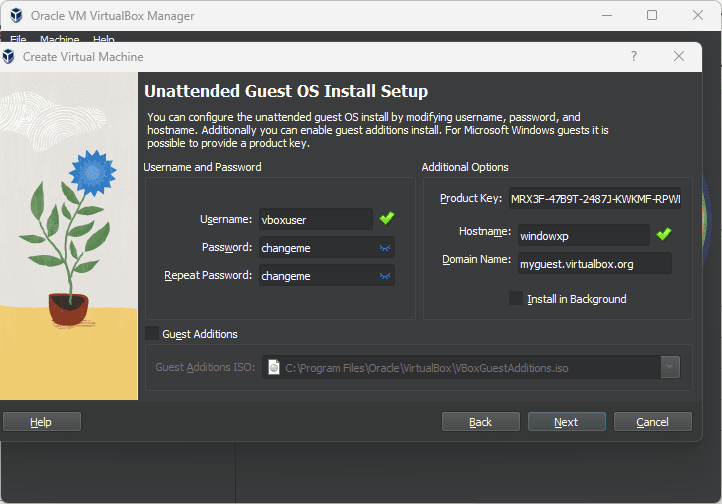Image resolution: width=722 pixels, height=504 pixels.
Task: Click the question mark help icon in title bar
Action: [x=633, y=57]
